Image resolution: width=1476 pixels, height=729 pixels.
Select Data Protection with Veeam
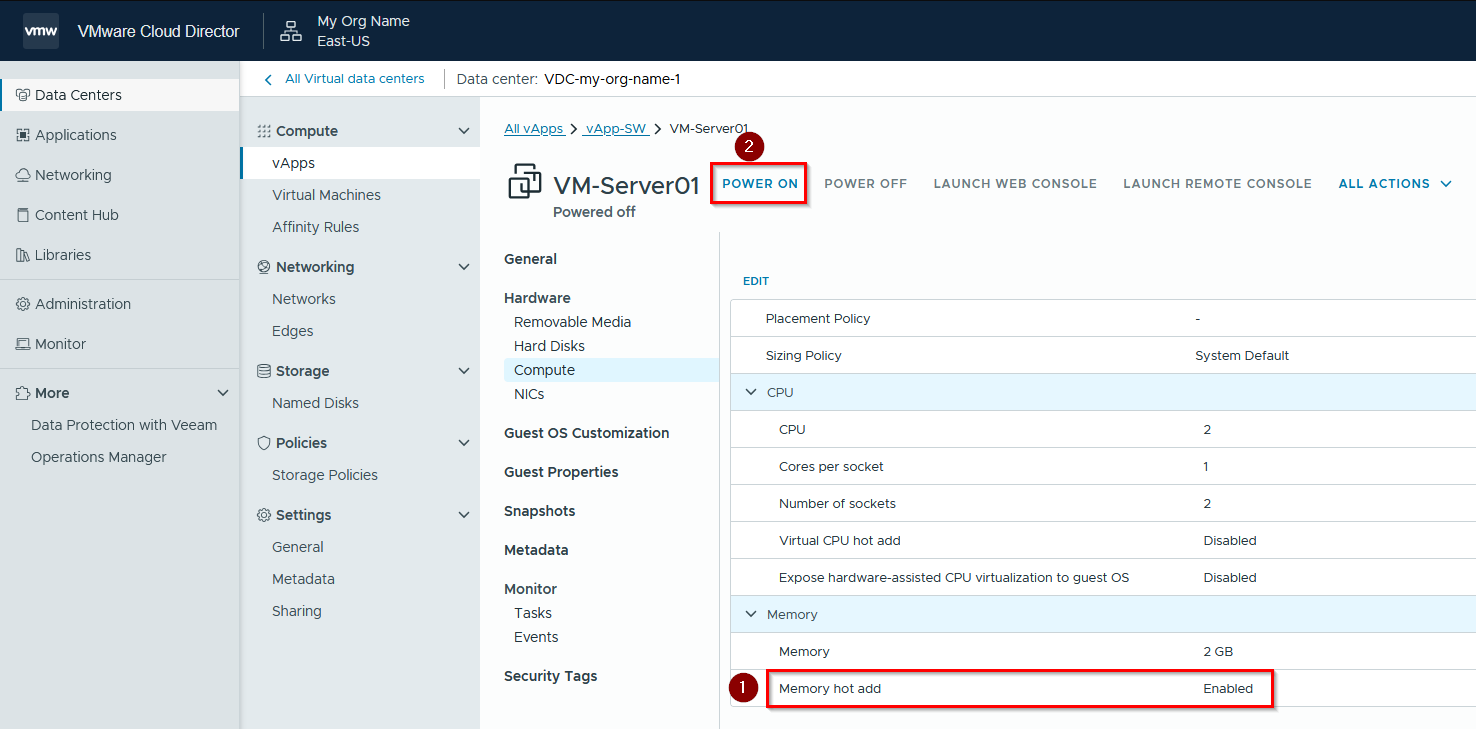(x=124, y=425)
